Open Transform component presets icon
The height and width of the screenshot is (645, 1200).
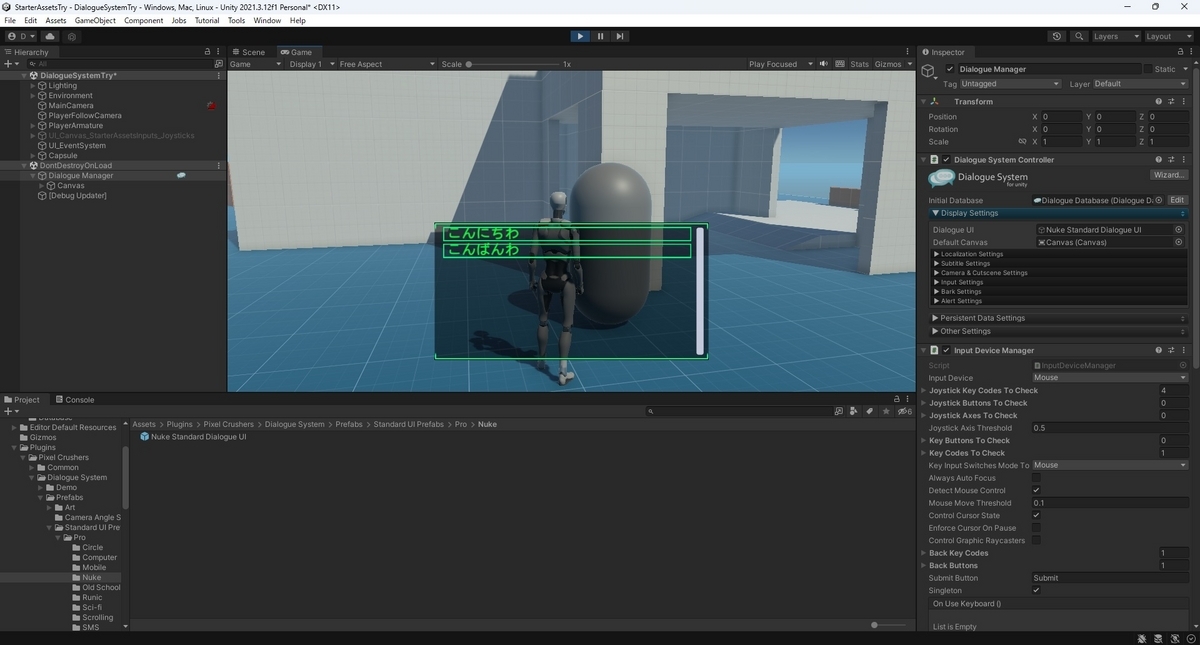(1171, 101)
